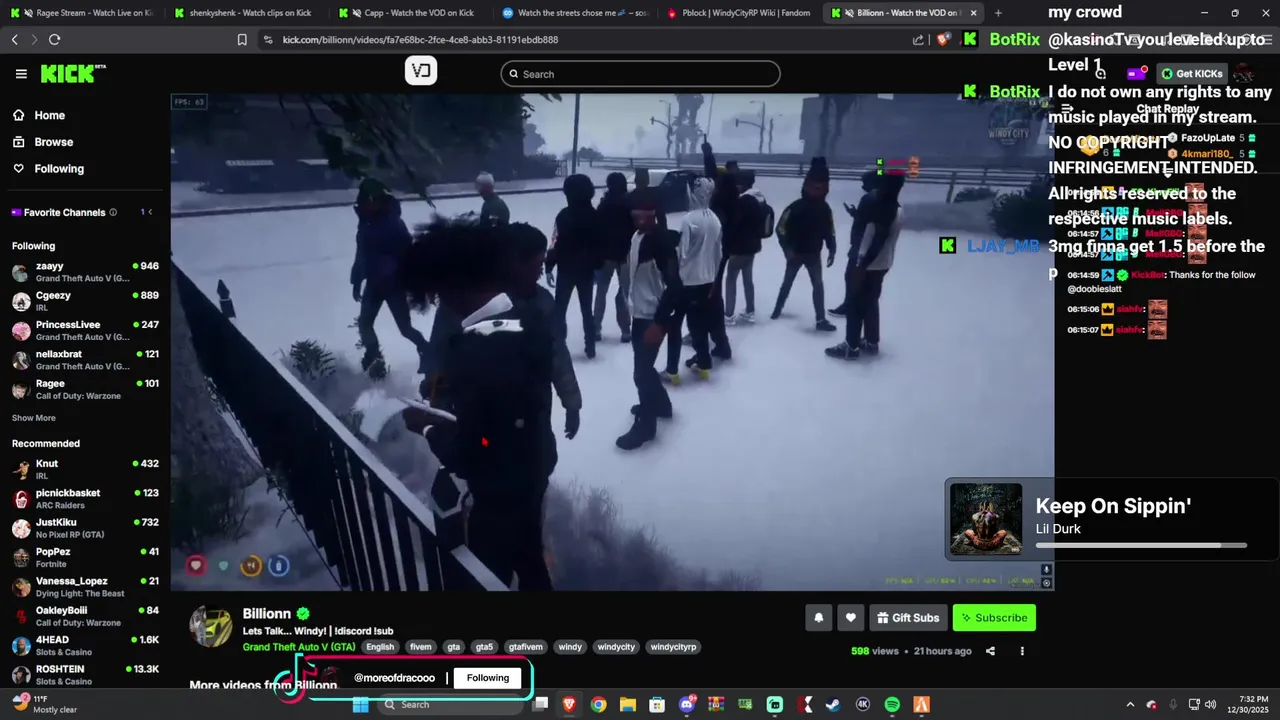The height and width of the screenshot is (720, 1280).
Task: Open Billionn channel avatar
Action: tap(211, 626)
